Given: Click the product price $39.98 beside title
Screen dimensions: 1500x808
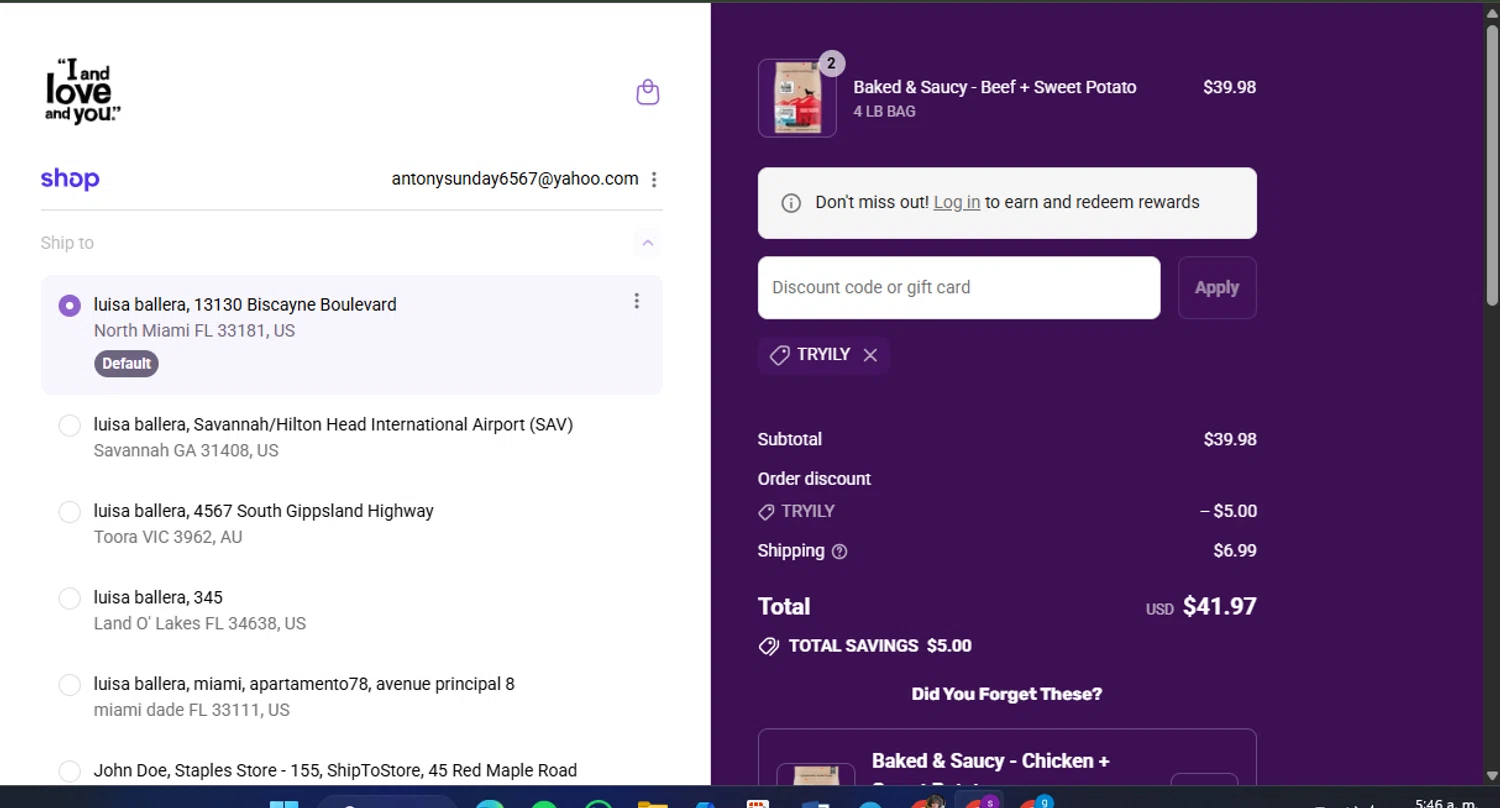Looking at the screenshot, I should [1229, 87].
